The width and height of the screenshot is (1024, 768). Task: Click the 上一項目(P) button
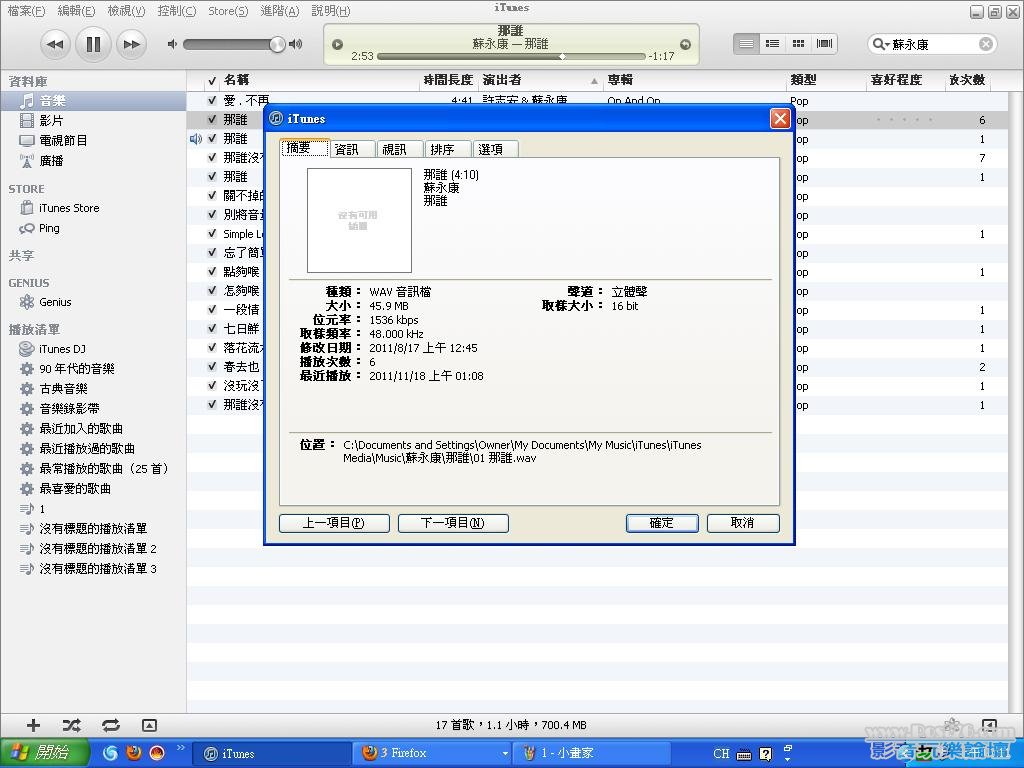334,523
